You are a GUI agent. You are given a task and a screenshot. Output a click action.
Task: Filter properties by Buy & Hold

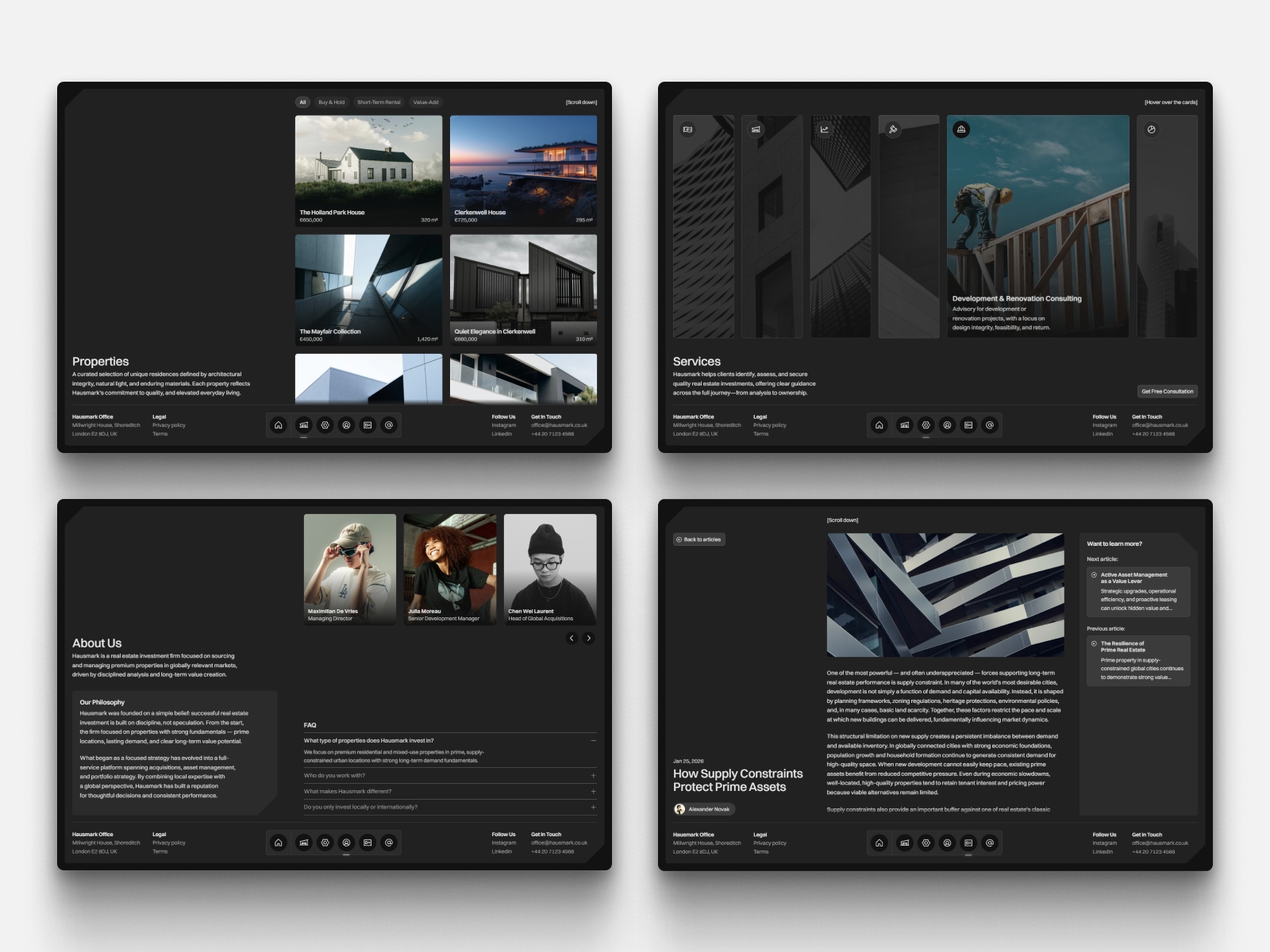pyautogui.click(x=332, y=102)
